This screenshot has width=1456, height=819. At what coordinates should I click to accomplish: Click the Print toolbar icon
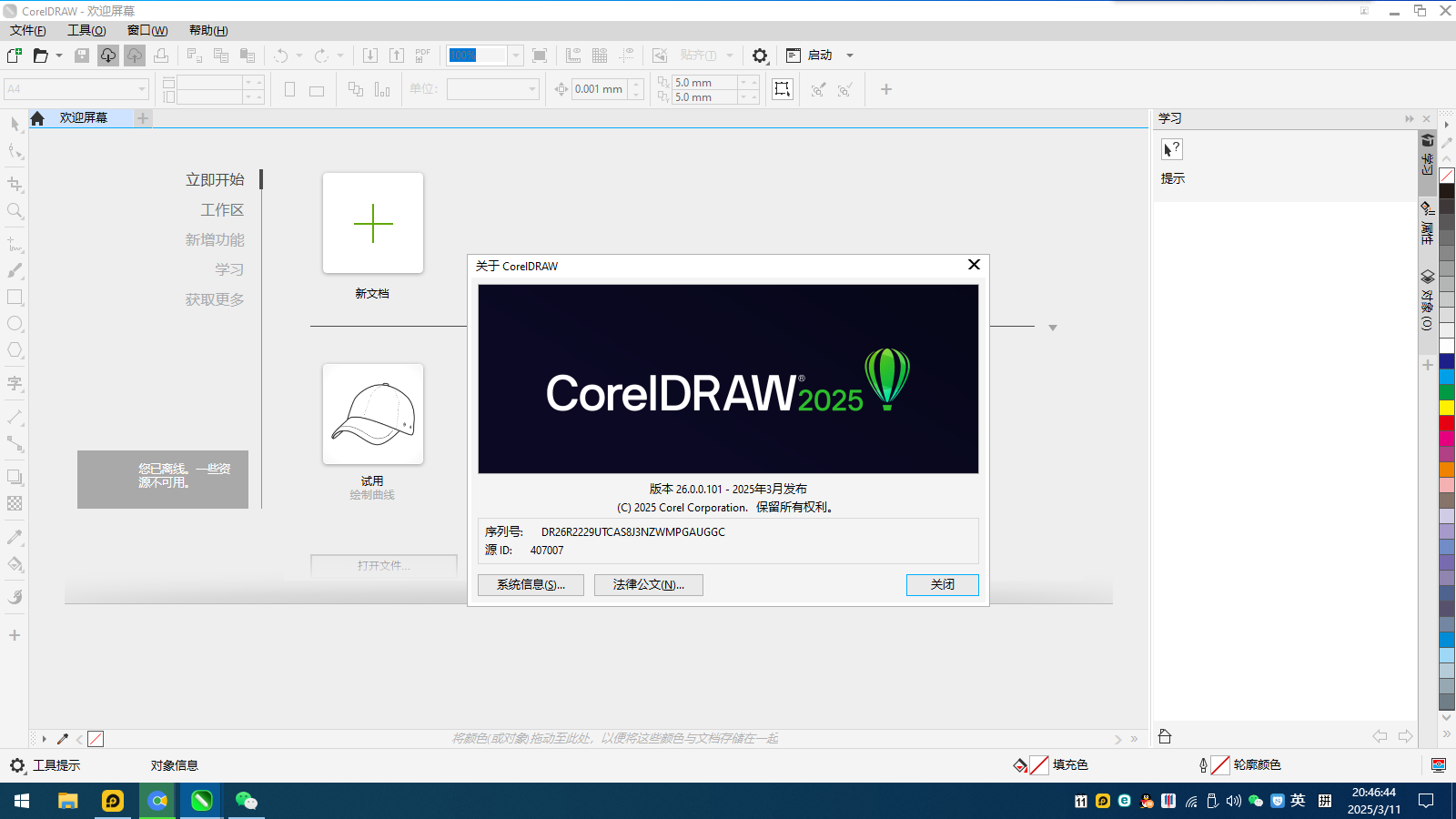[161, 56]
